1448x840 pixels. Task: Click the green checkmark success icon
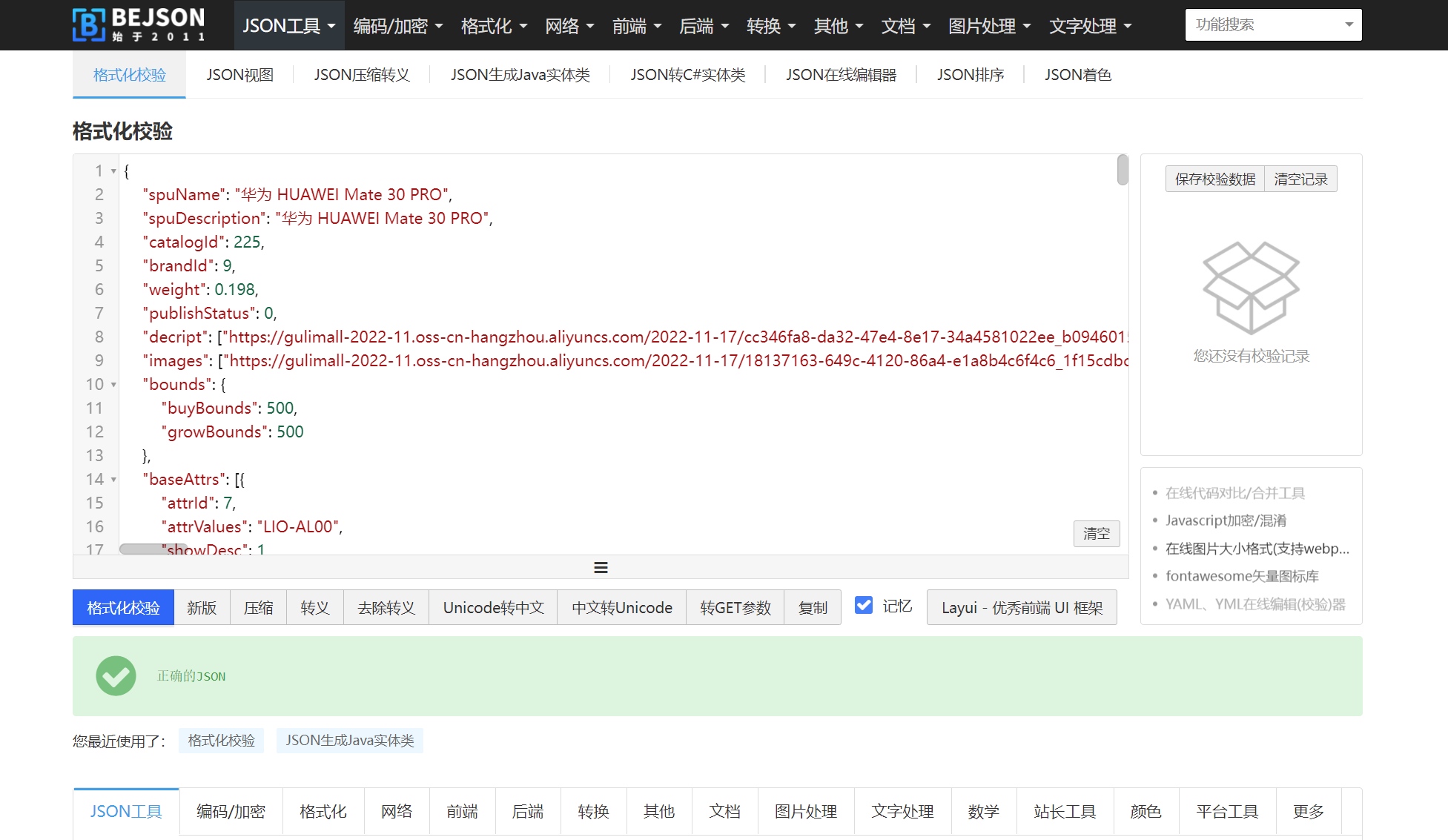tap(116, 675)
